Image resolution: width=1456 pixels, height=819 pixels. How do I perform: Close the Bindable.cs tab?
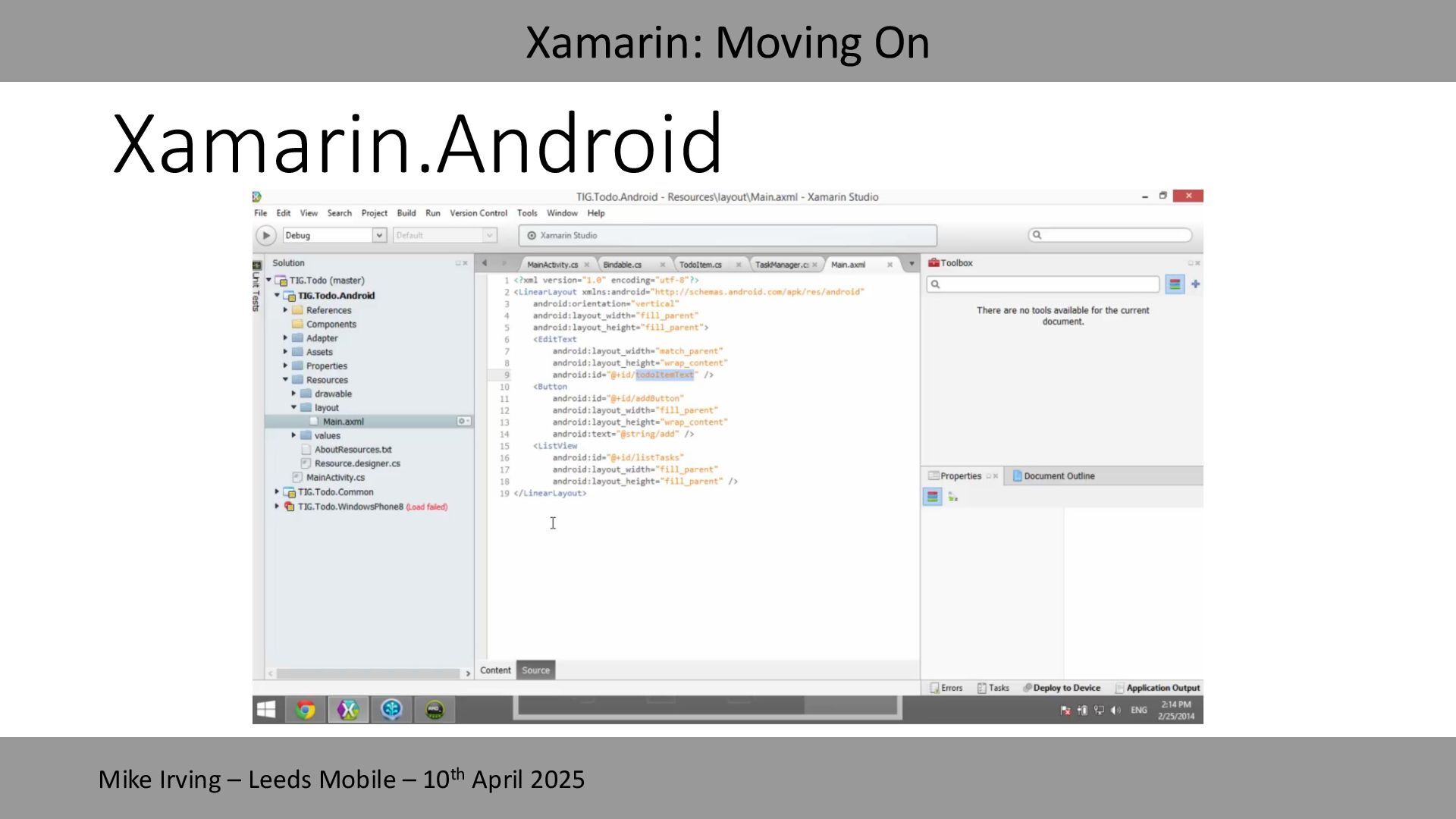662,265
